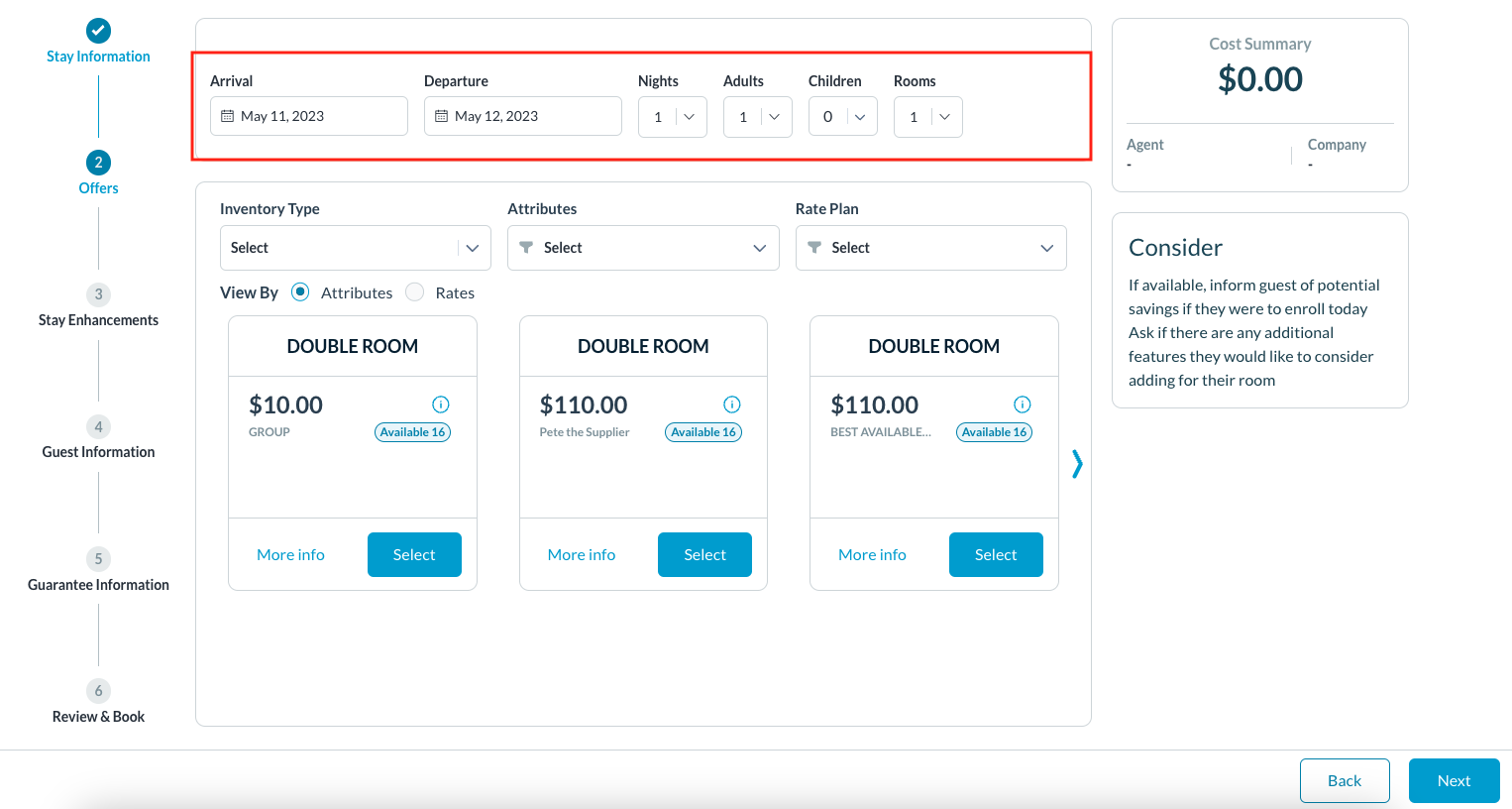Show next room offers with right chevron
1512x809 pixels.
pos(1077,463)
